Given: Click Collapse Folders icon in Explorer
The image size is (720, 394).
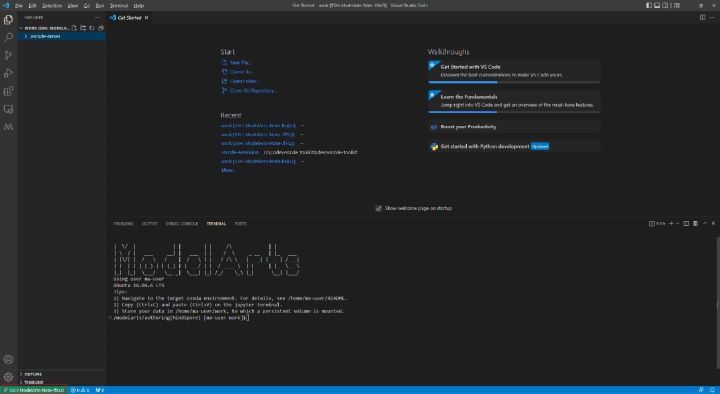Looking at the screenshot, I should point(101,28).
